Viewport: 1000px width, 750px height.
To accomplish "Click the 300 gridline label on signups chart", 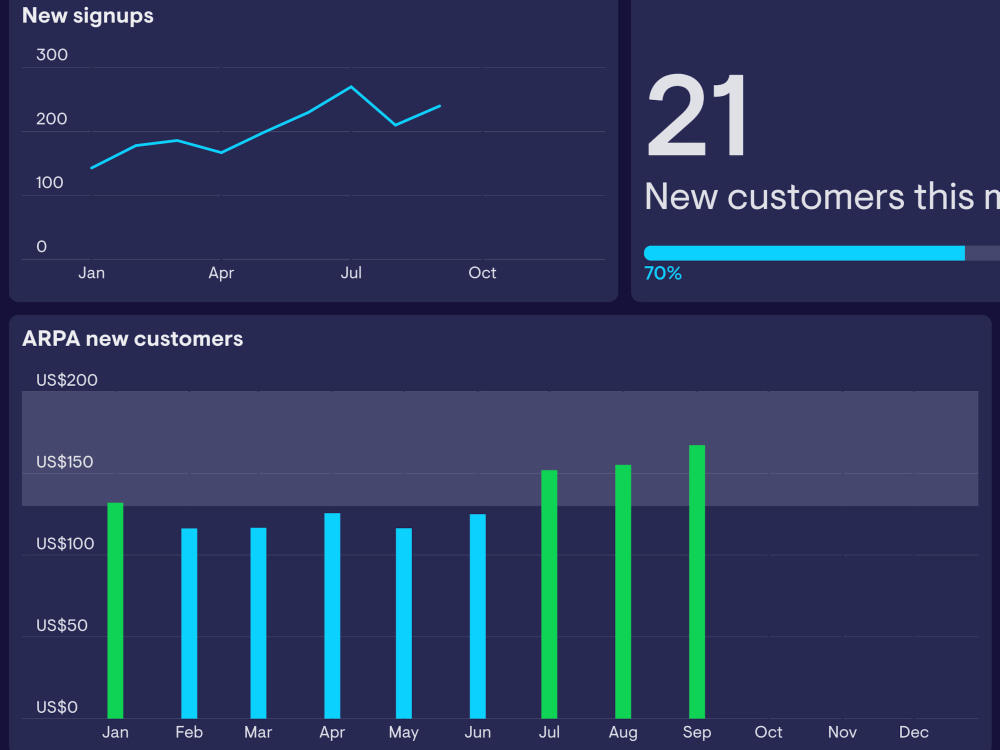I will (x=52, y=55).
